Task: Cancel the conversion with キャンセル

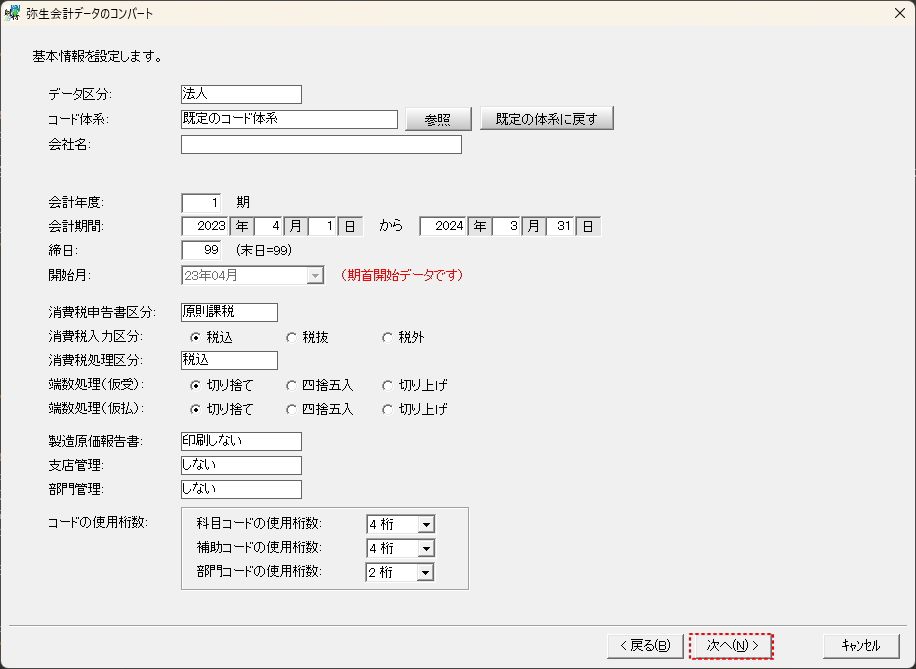Action: [x=861, y=646]
